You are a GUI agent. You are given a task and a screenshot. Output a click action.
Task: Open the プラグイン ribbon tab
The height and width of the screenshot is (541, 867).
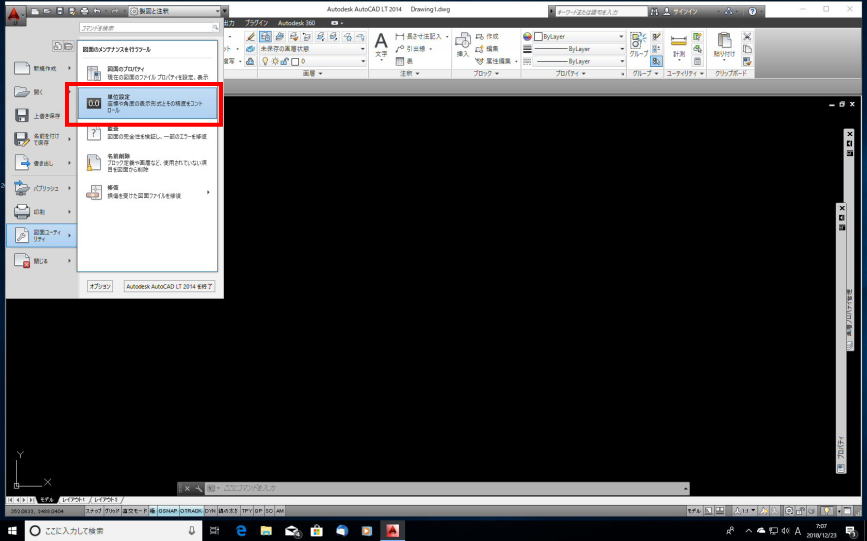tap(256, 23)
